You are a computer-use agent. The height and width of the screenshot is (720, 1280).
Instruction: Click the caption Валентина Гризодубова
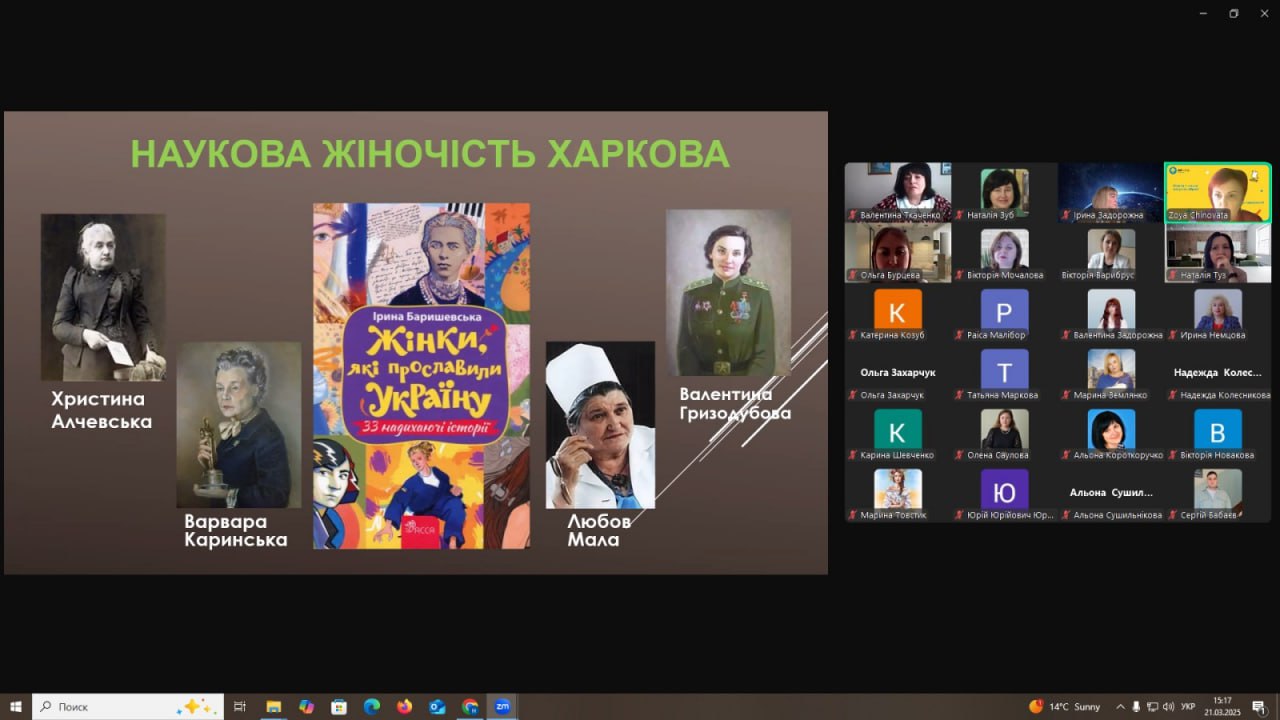(x=735, y=403)
